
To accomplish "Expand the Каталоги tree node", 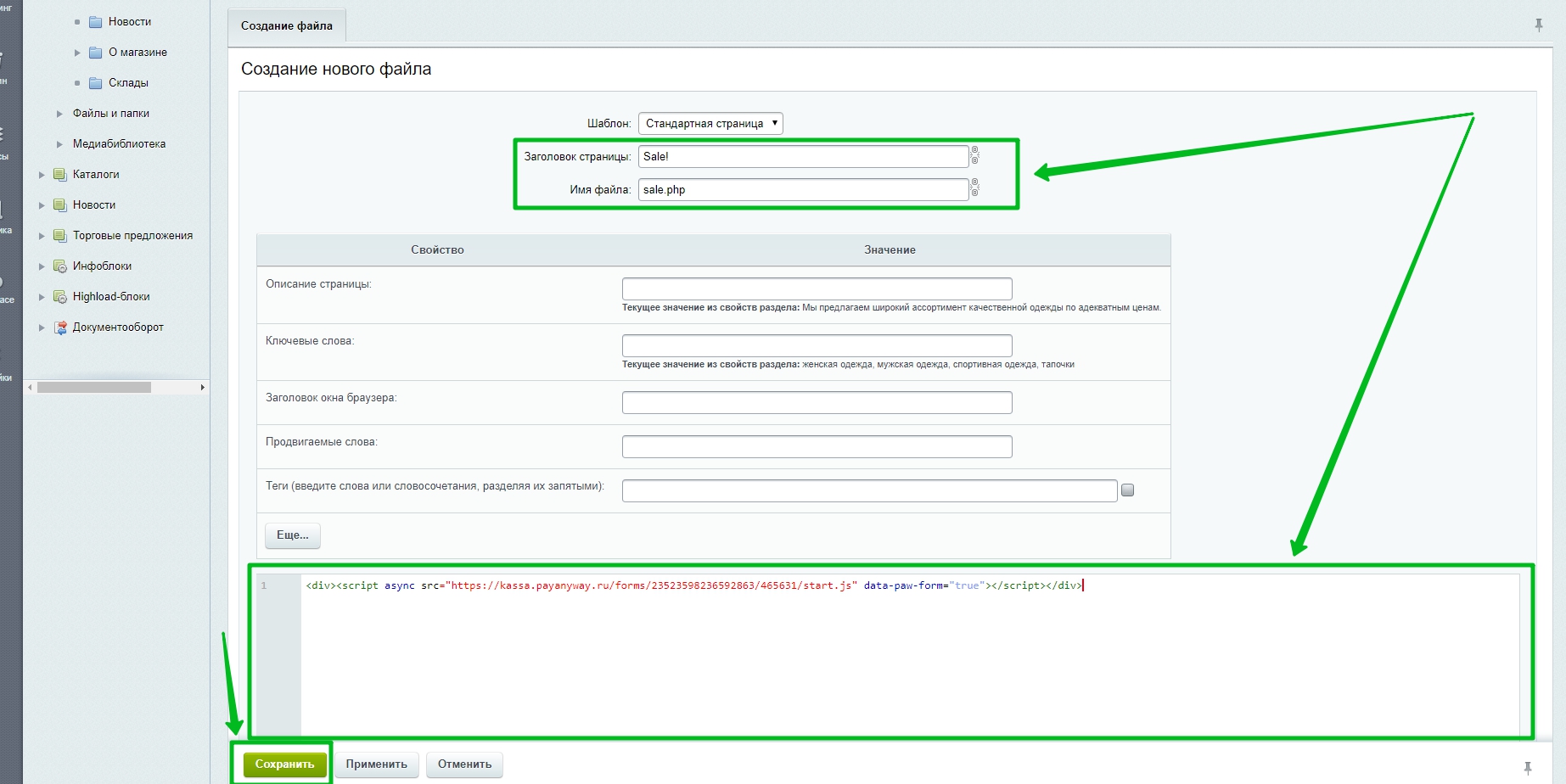I will [x=42, y=175].
